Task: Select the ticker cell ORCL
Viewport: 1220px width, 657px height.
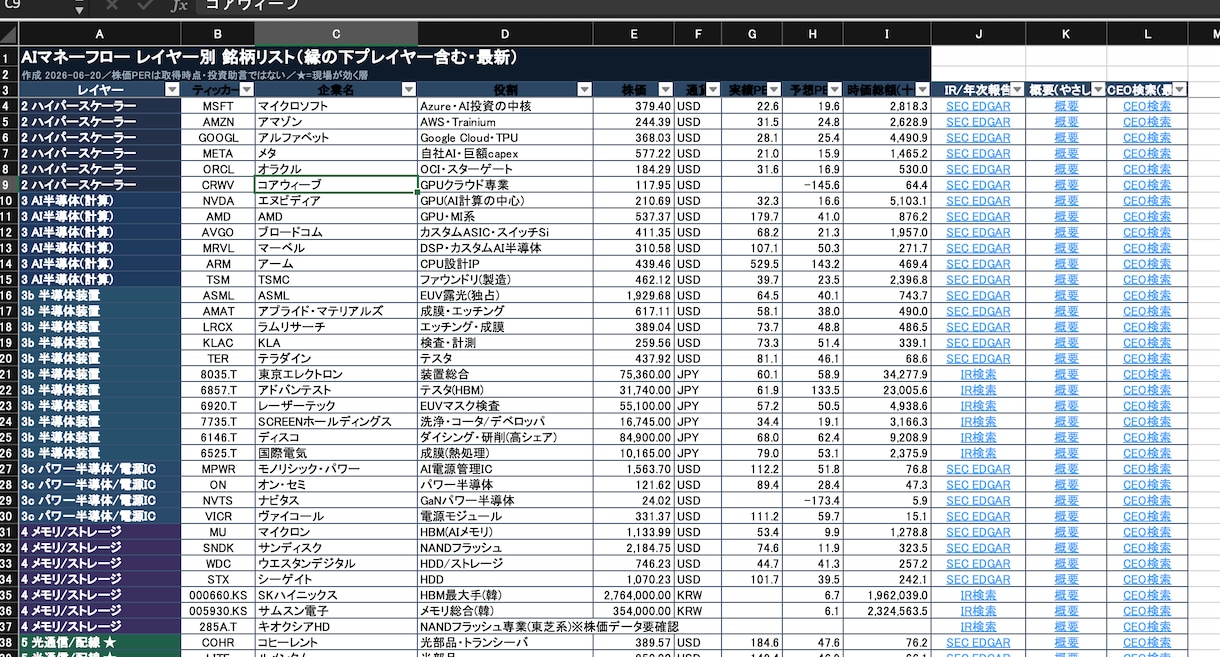Action: coord(218,170)
